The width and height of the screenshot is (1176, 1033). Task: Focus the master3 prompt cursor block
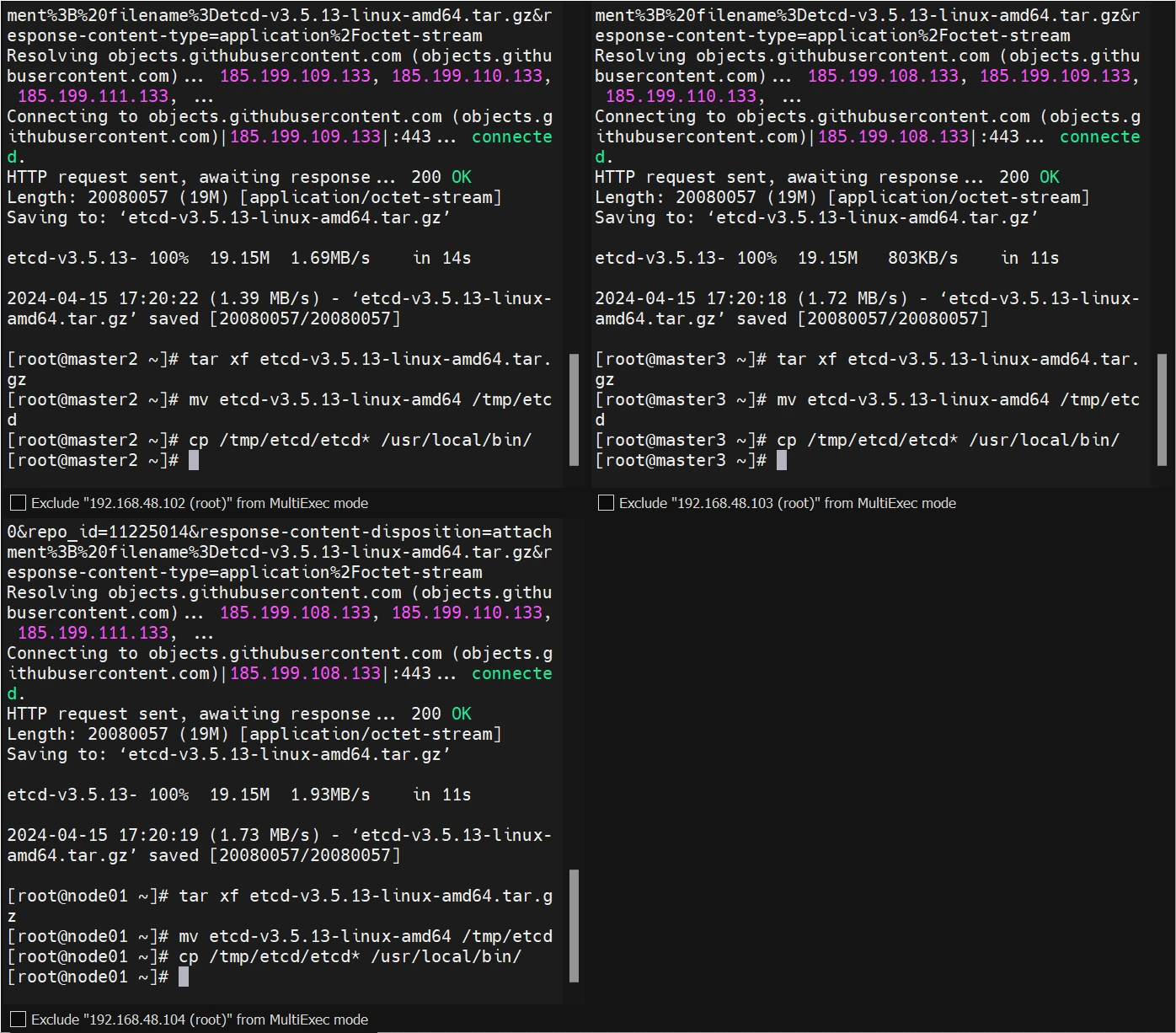[x=782, y=460]
